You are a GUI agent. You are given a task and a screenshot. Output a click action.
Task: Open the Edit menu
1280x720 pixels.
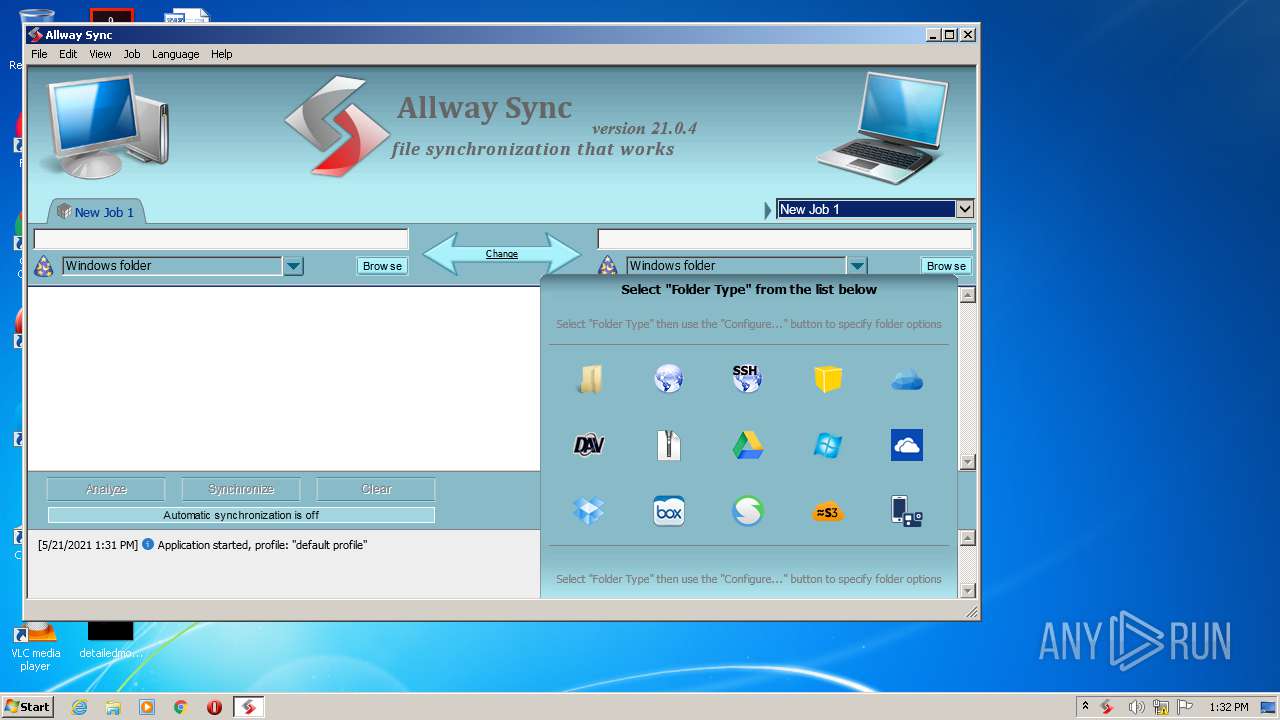[68, 54]
